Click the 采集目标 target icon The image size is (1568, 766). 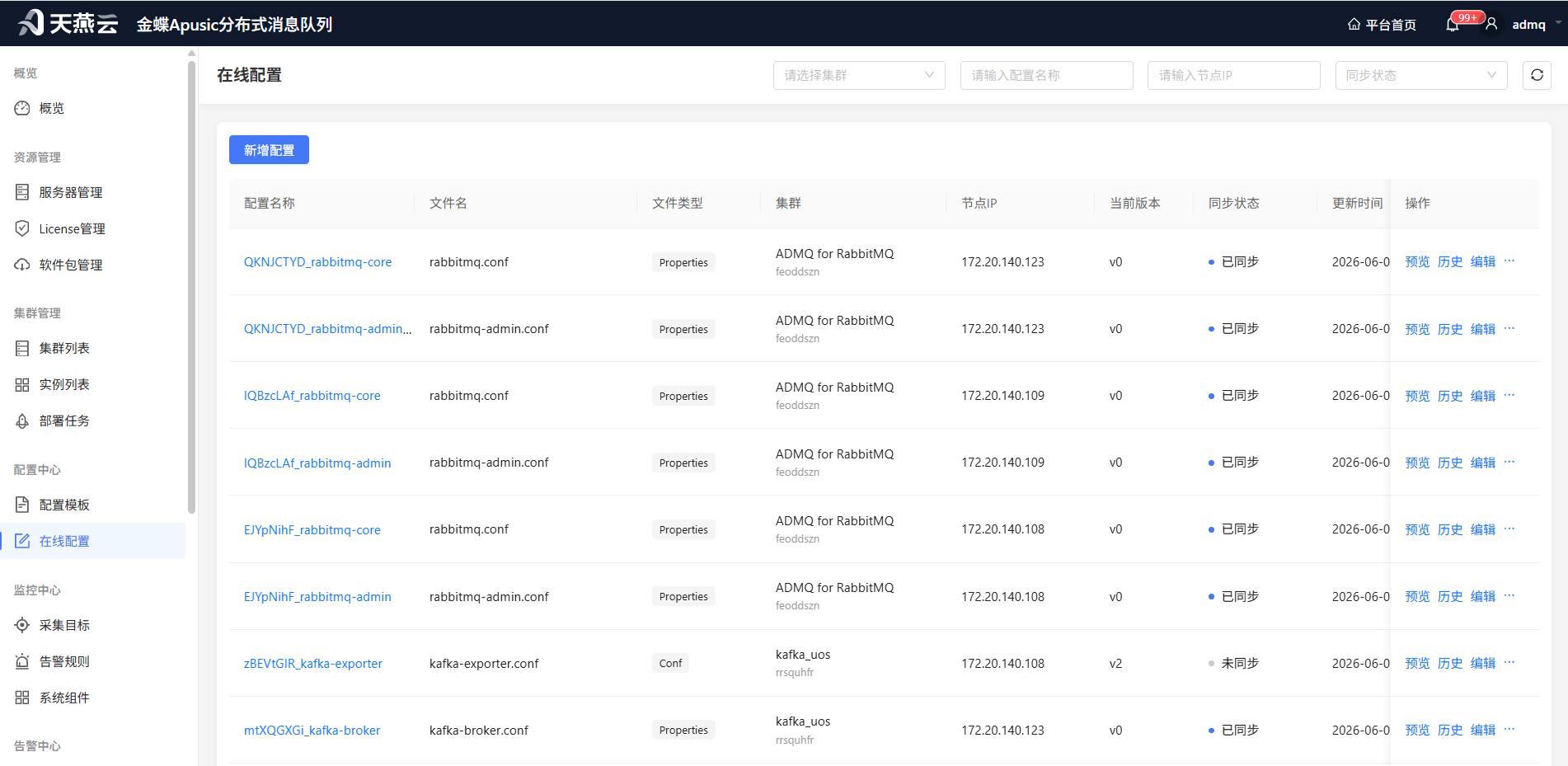pos(22,625)
